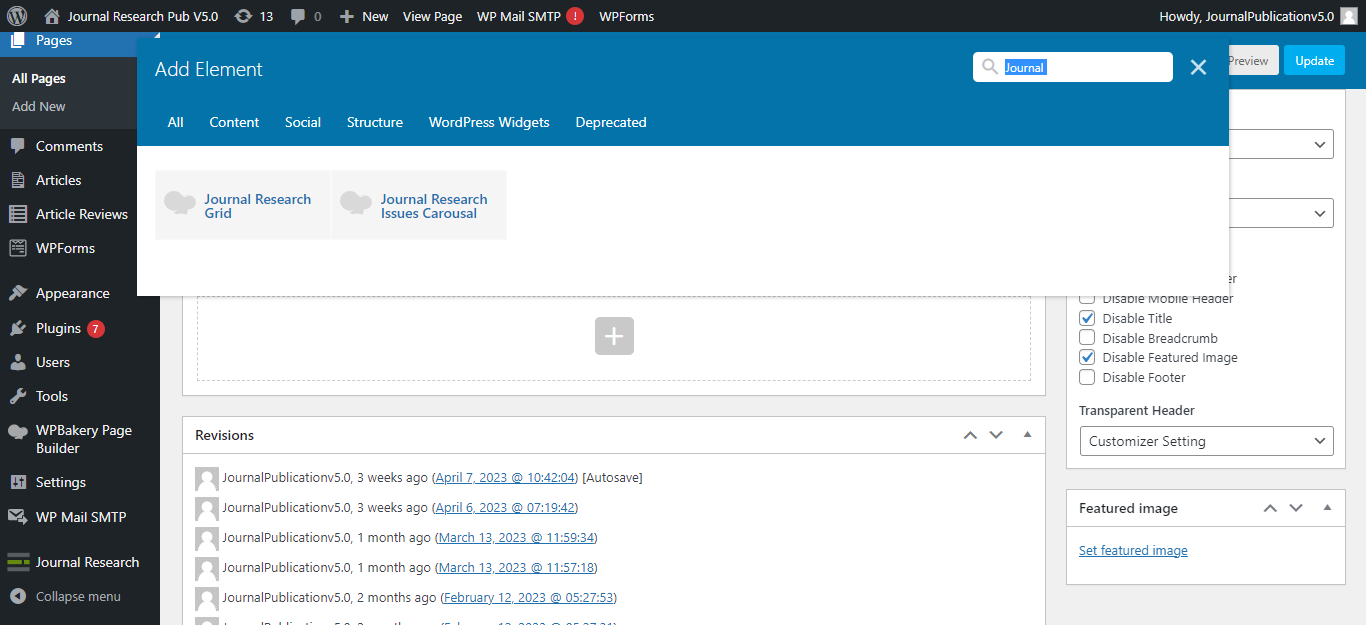Open WPForms in admin bar
Screen dimensions: 1366x625
click(626, 16)
